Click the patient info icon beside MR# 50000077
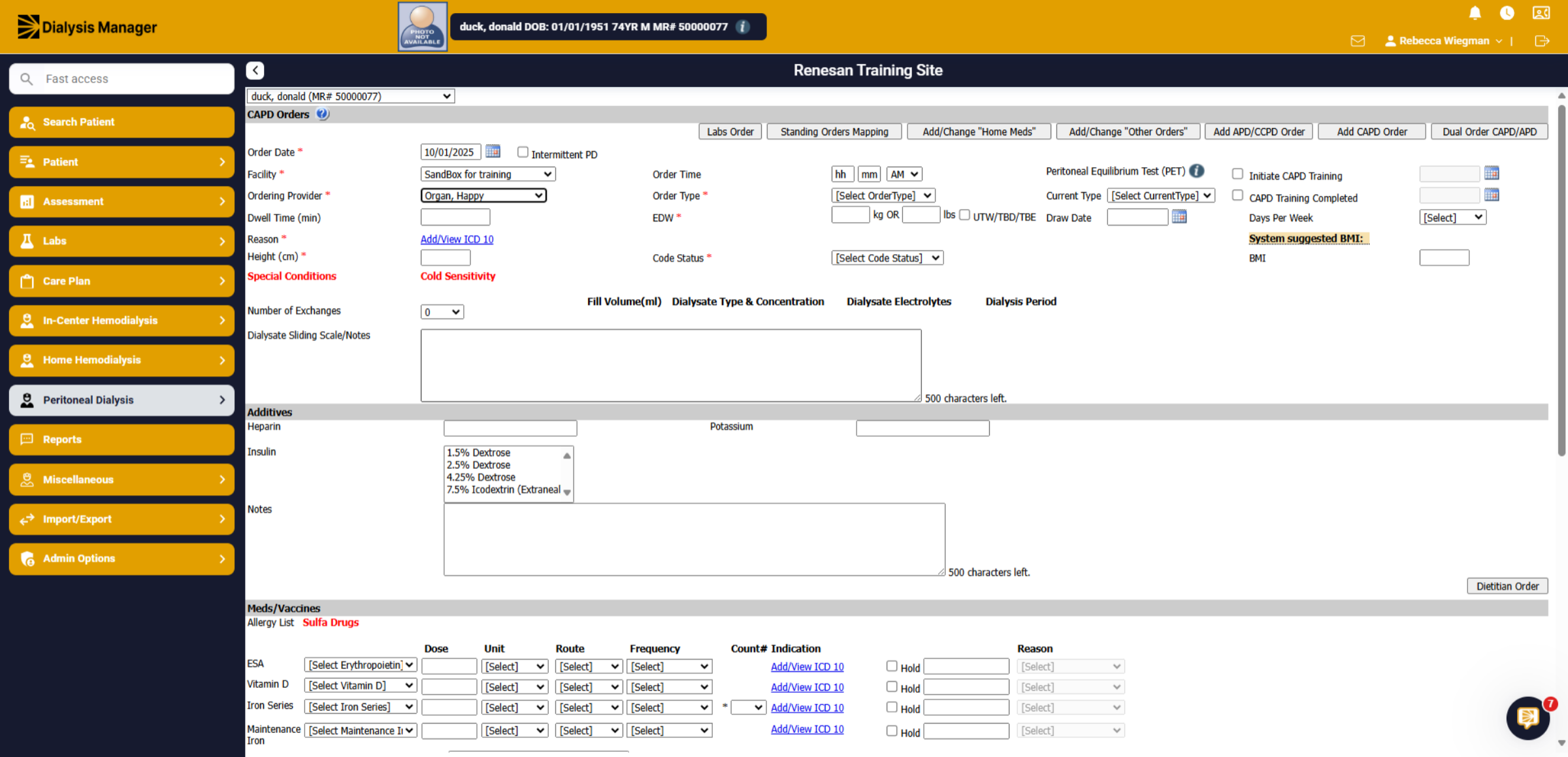The width and height of the screenshot is (1568, 757). pos(743,27)
